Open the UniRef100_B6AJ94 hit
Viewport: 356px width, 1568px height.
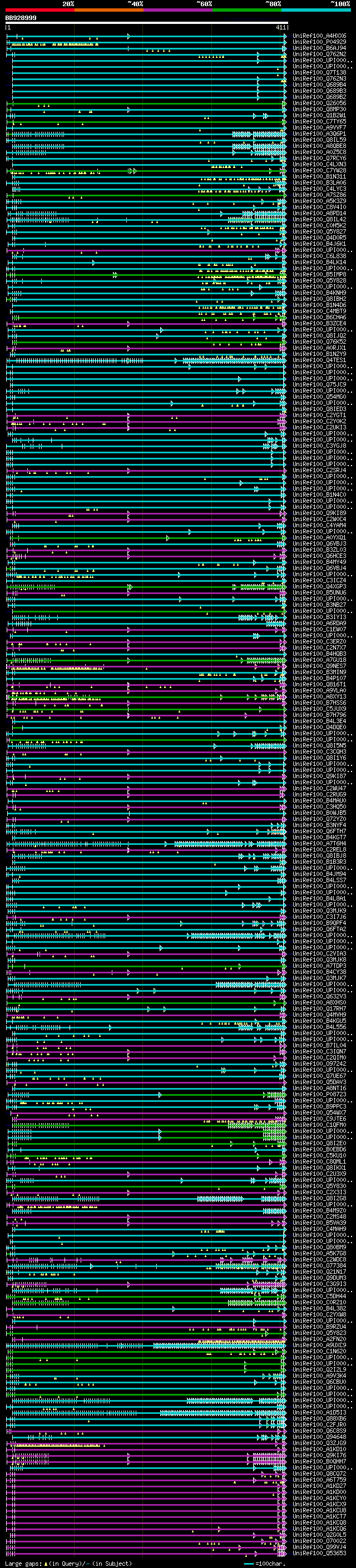319,48
